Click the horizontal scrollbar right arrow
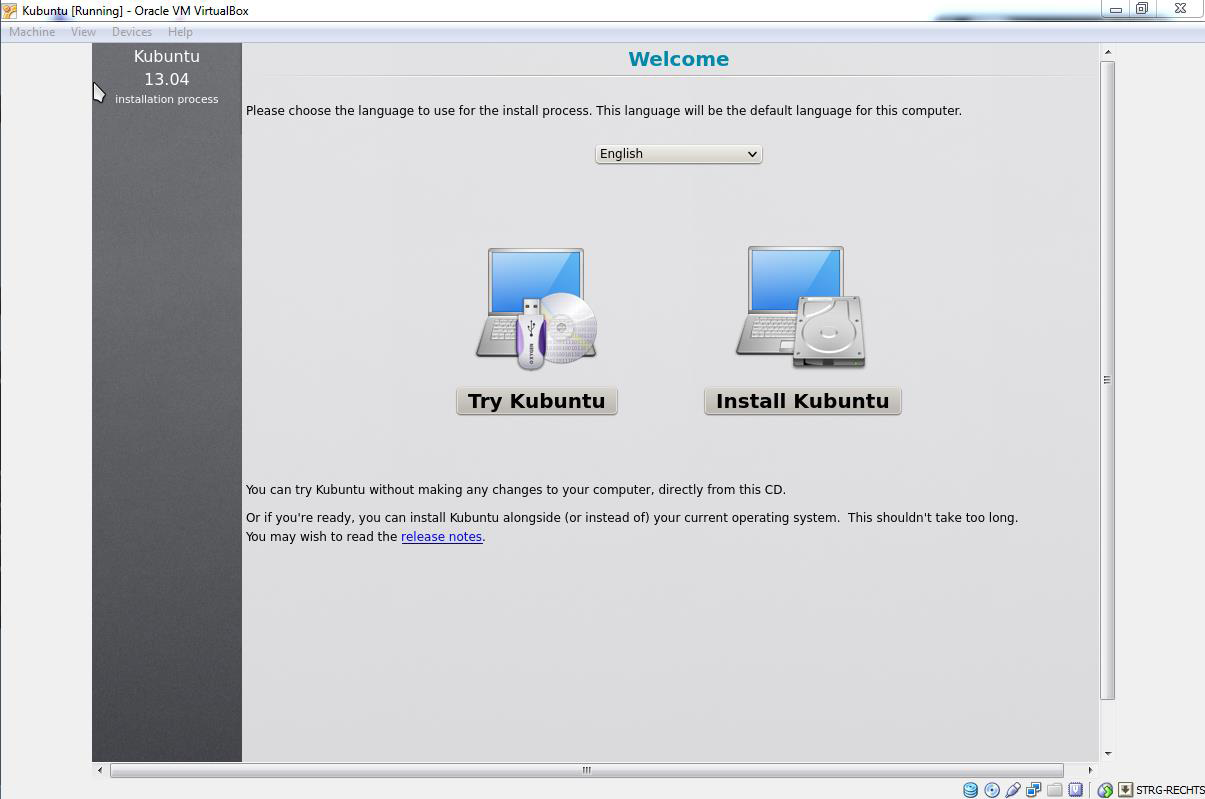The width and height of the screenshot is (1205, 799). pos(1090,770)
